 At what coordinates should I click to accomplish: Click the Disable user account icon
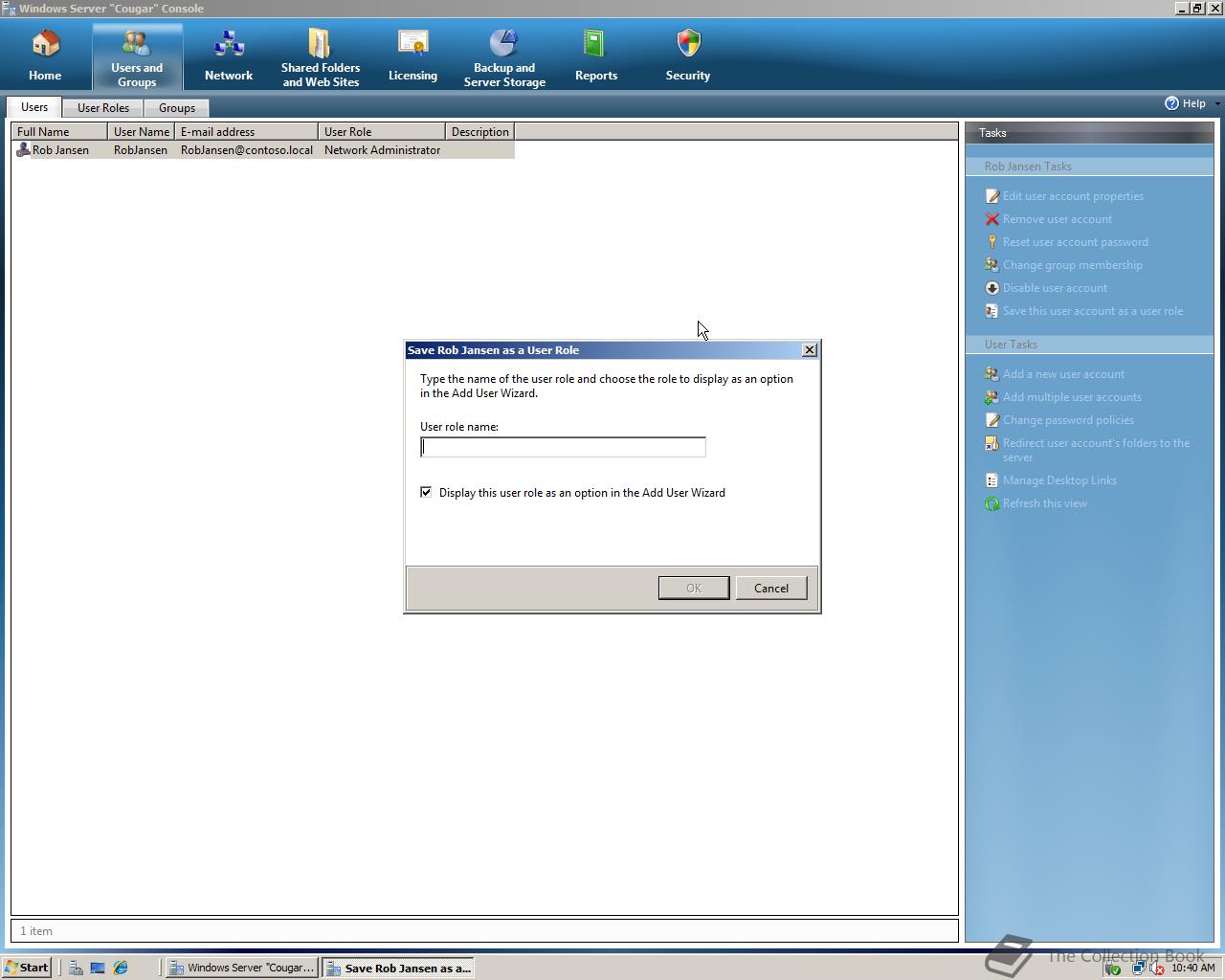pyautogui.click(x=992, y=288)
